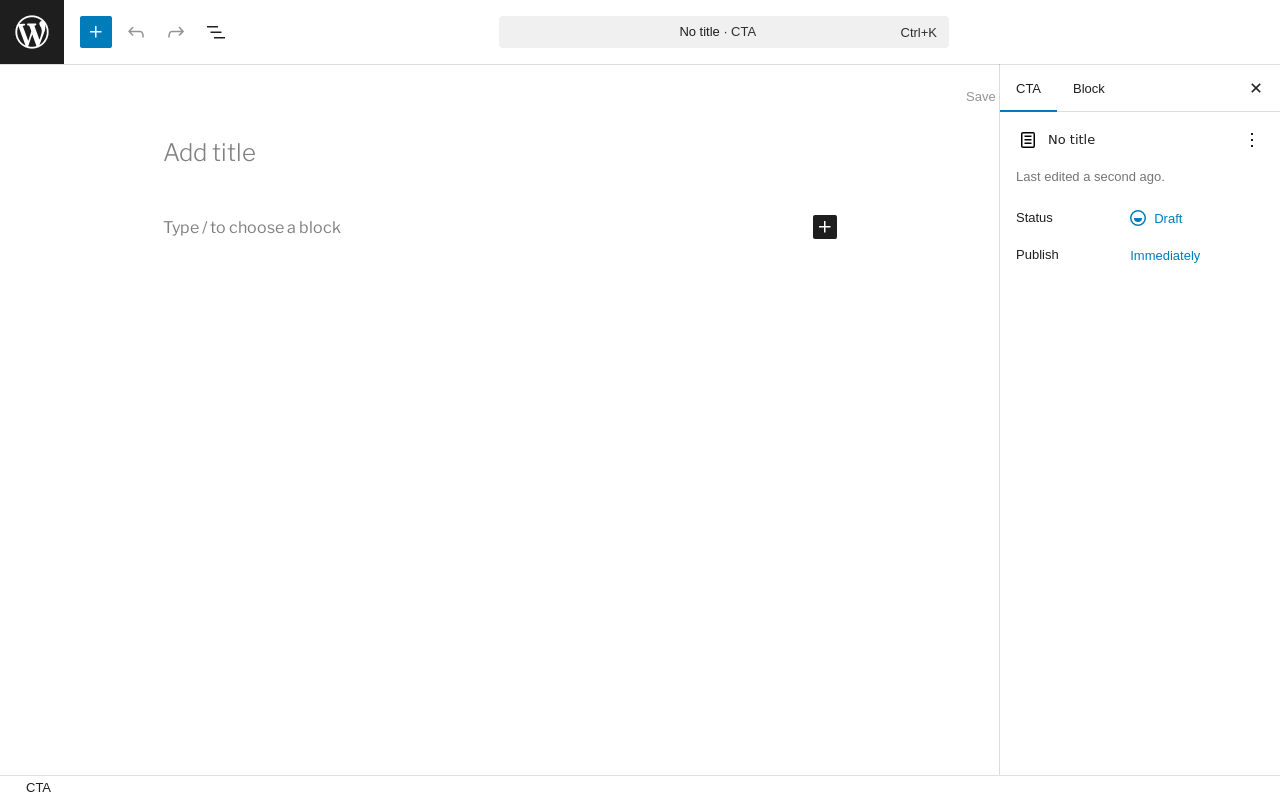Open the Immediately publish date picker
The width and height of the screenshot is (1280, 800).
coord(1165,255)
